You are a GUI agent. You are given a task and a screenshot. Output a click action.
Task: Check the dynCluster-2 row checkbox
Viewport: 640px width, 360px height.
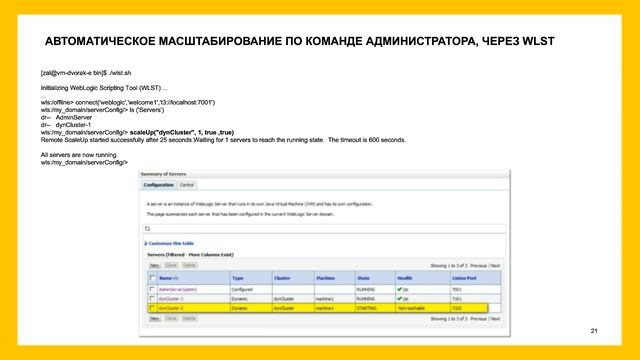point(152,308)
